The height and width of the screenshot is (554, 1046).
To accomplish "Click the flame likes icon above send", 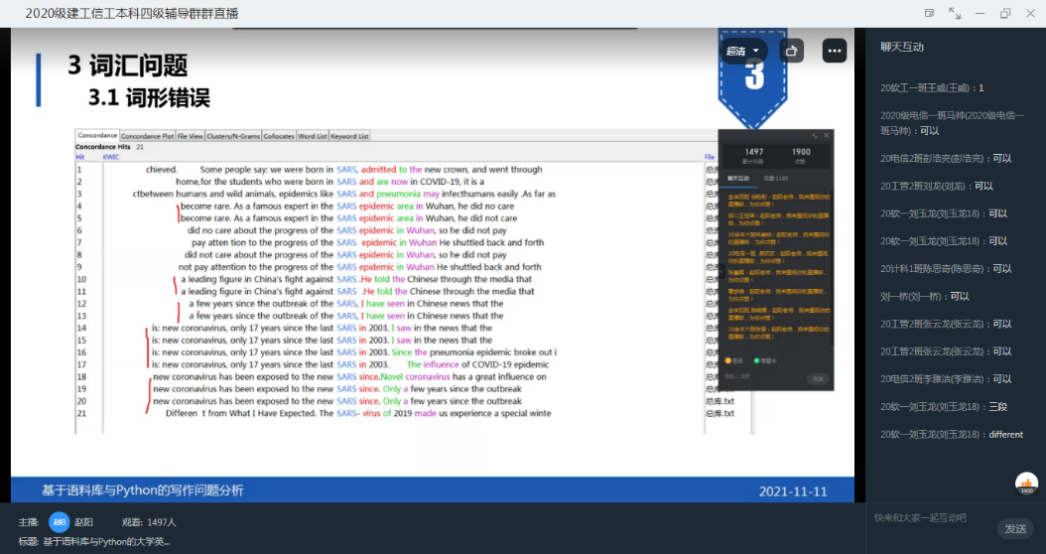I will pyautogui.click(x=1026, y=484).
